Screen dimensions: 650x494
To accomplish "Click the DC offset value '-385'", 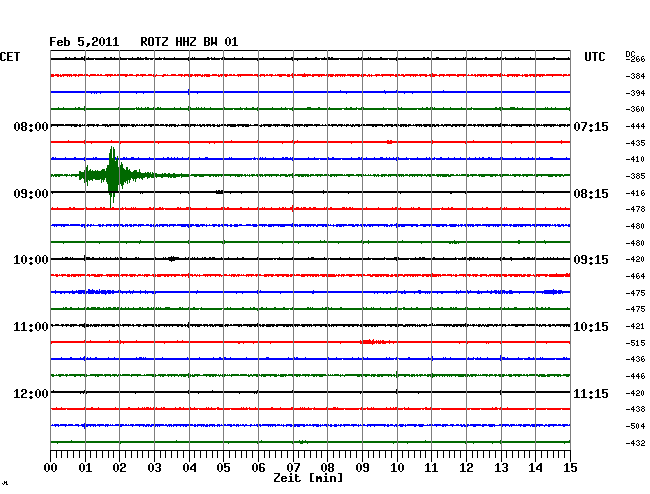I will click(635, 176).
